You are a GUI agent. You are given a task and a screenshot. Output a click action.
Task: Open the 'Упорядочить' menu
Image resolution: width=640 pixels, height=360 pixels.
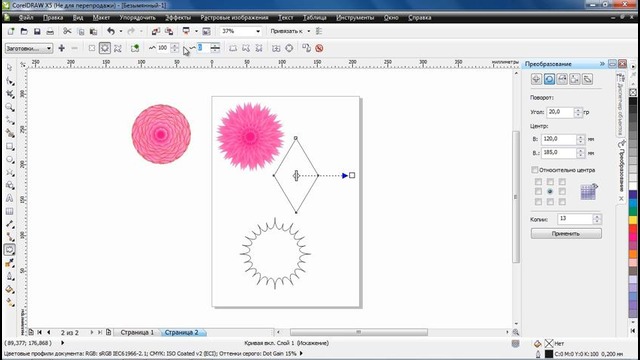point(138,18)
